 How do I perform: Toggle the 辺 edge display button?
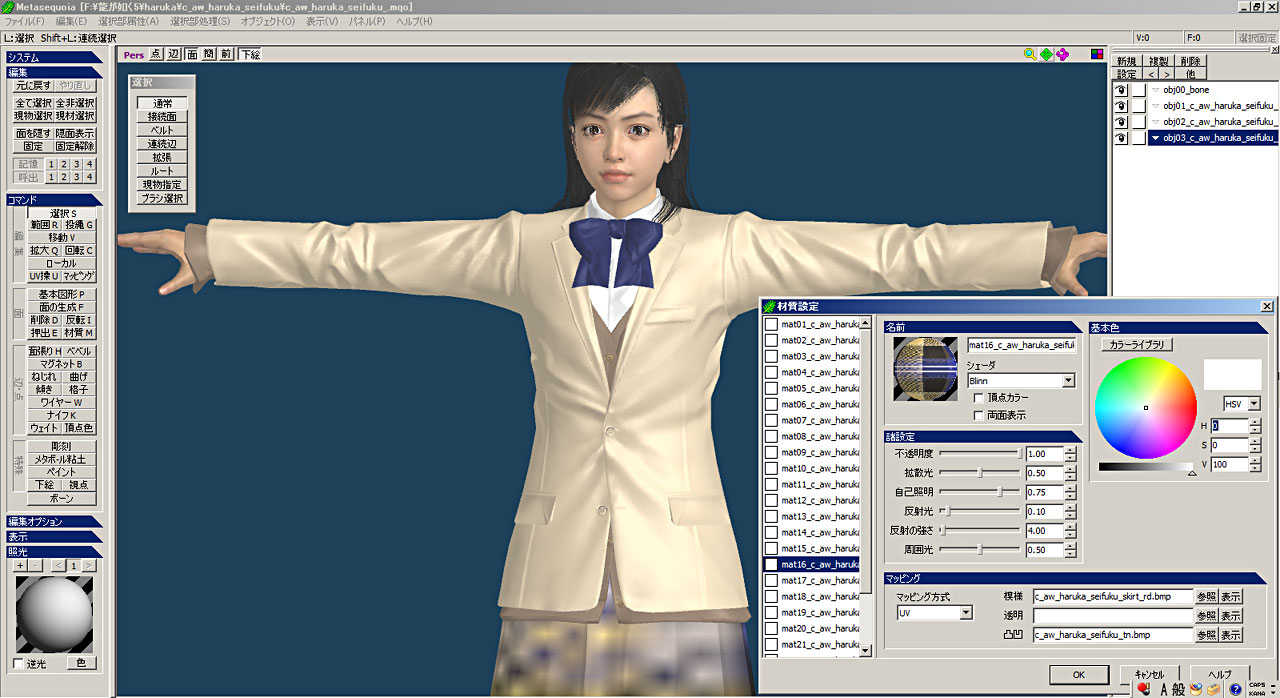174,55
